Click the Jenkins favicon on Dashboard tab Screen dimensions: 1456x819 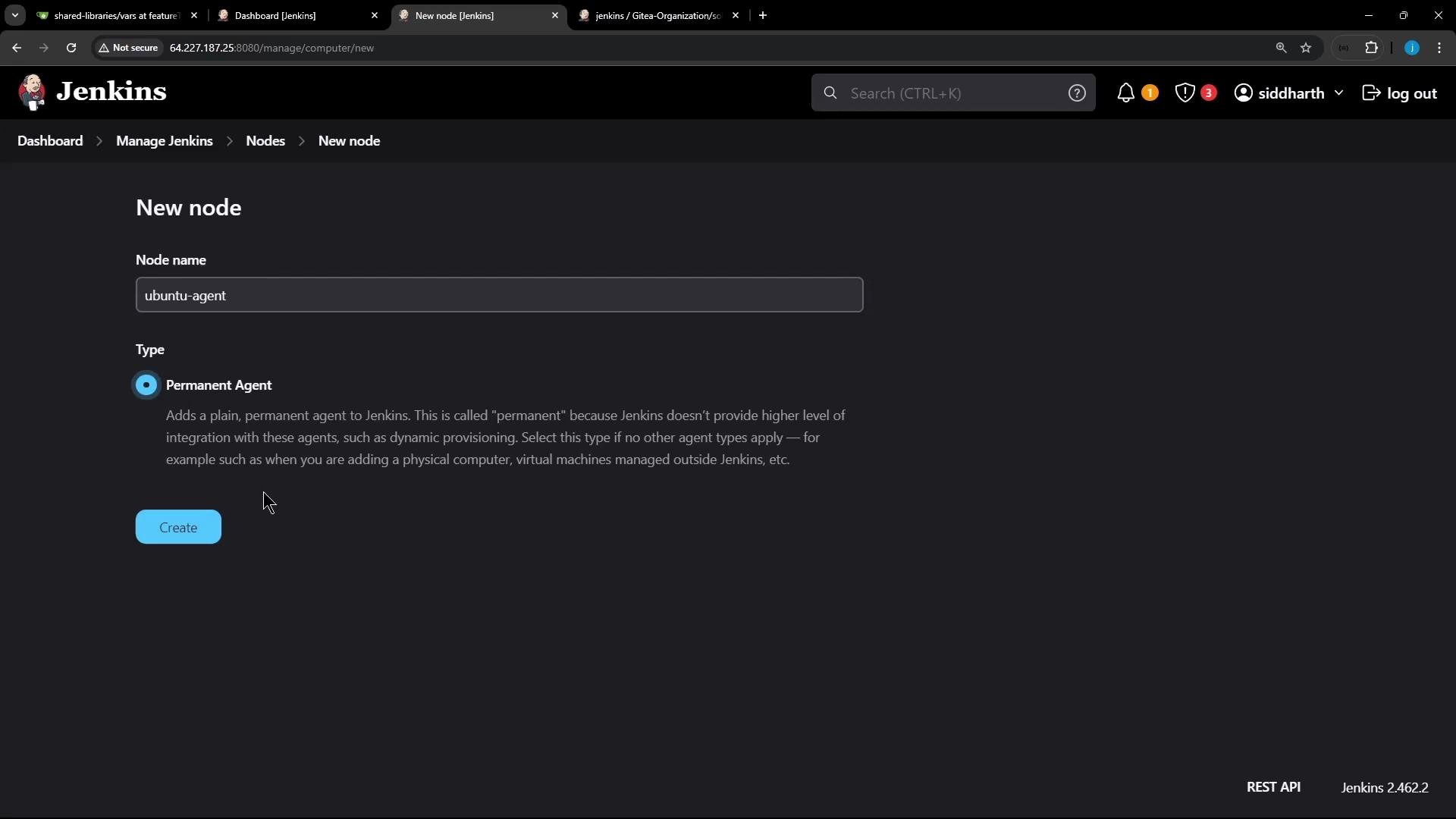click(x=224, y=15)
